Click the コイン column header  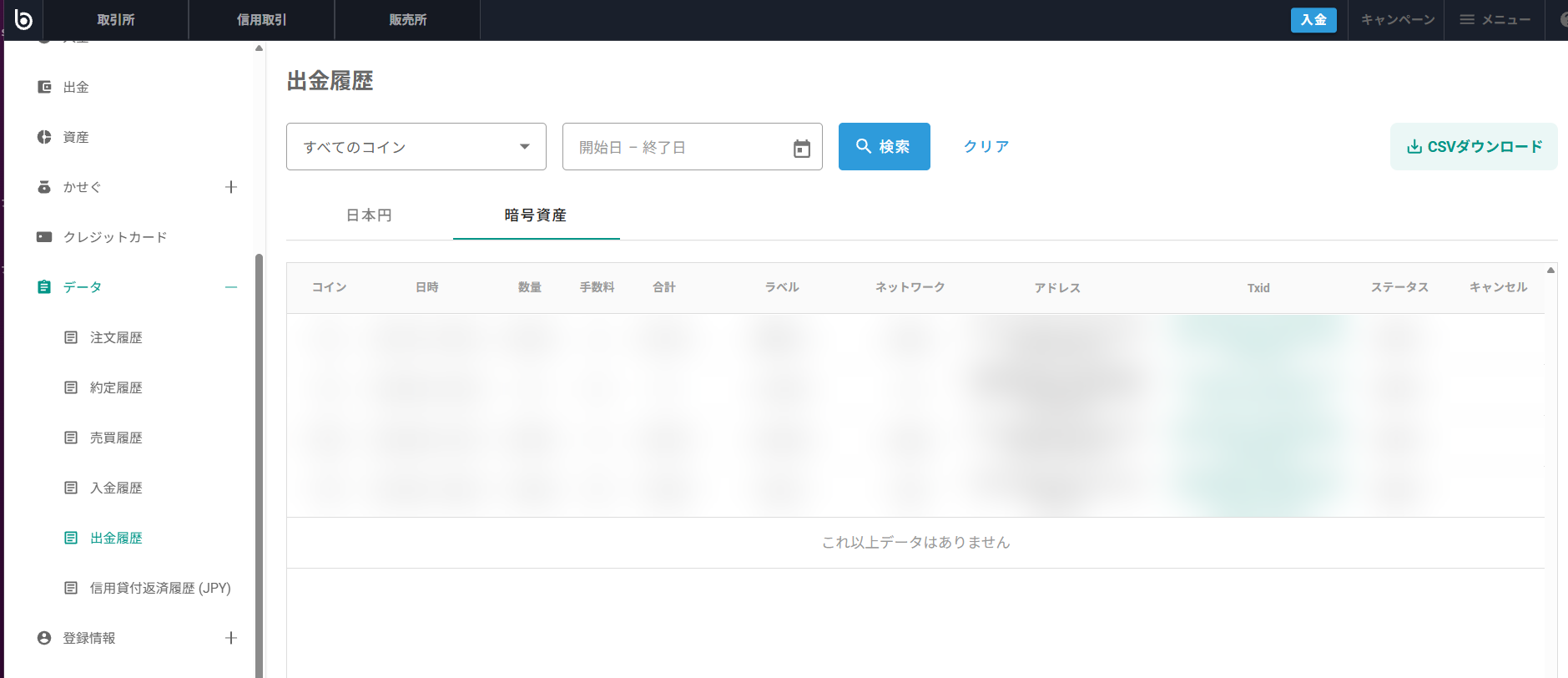329,287
